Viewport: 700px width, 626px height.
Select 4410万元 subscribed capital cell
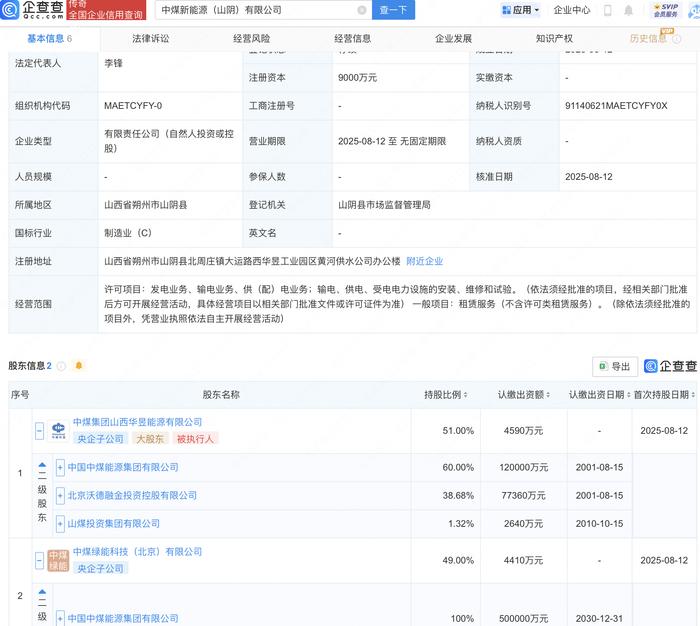(523, 560)
